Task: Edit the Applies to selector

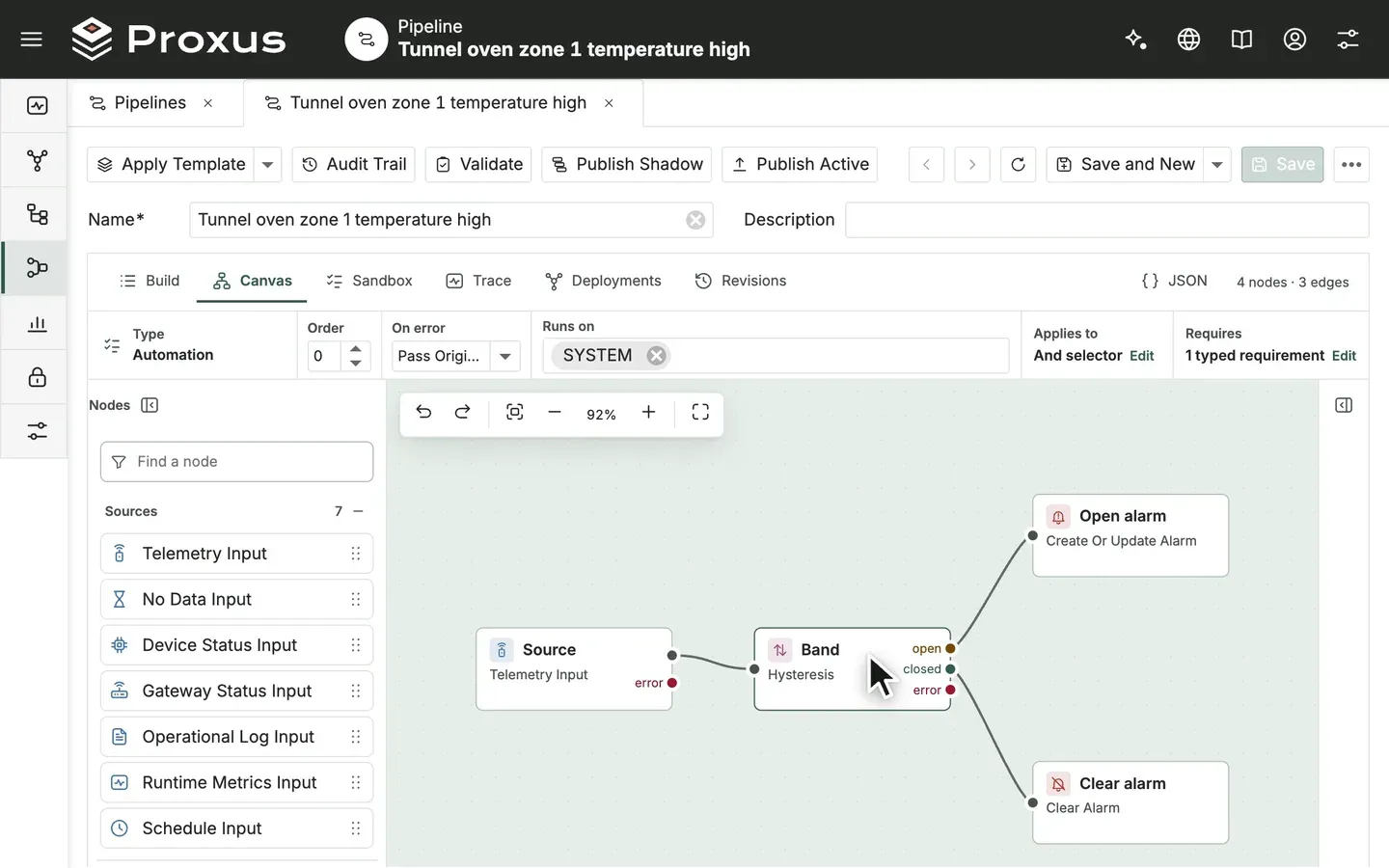Action: pos(1142,356)
